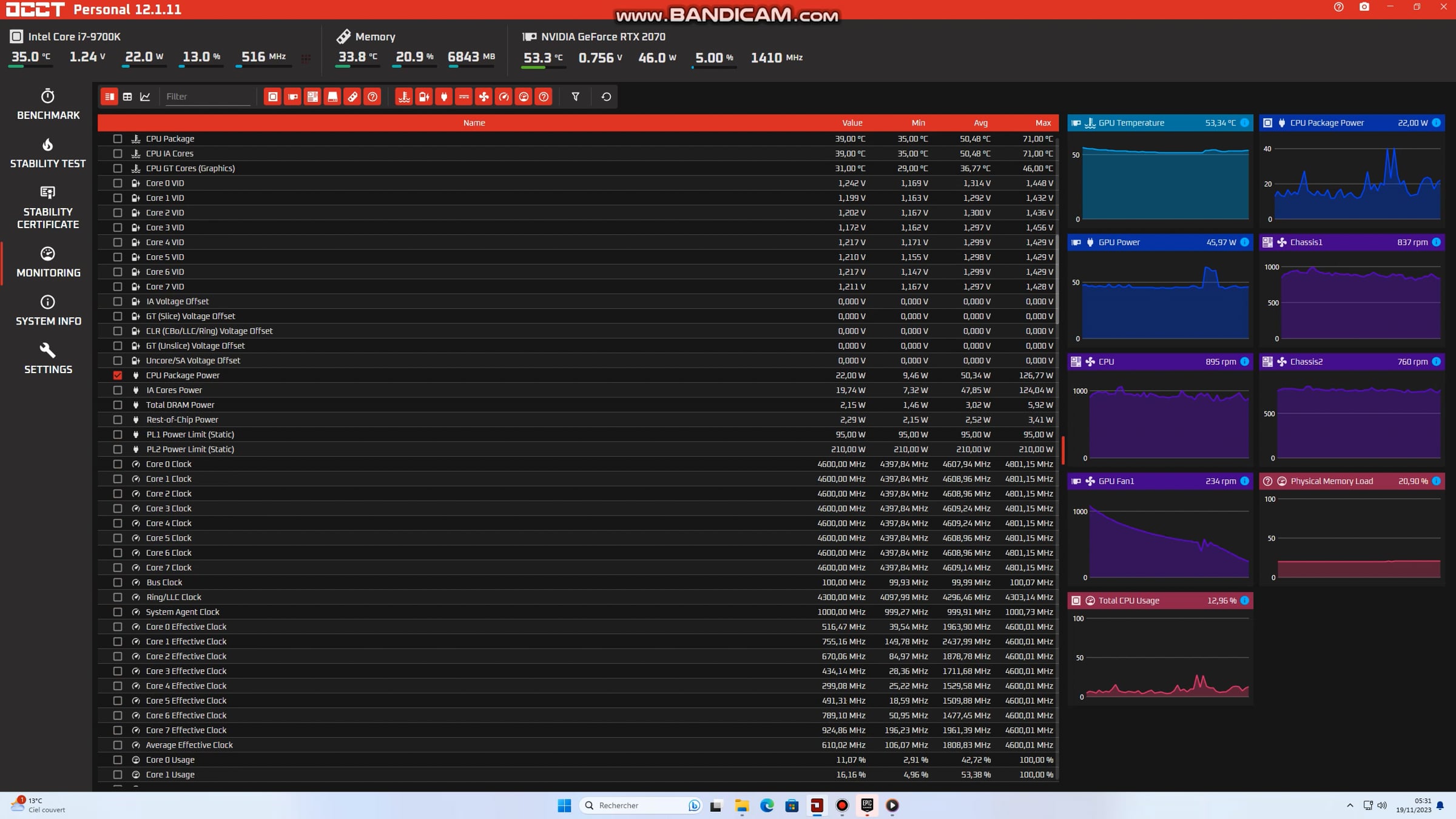
Task: Click the sensor Filter text field
Action: [x=207, y=96]
